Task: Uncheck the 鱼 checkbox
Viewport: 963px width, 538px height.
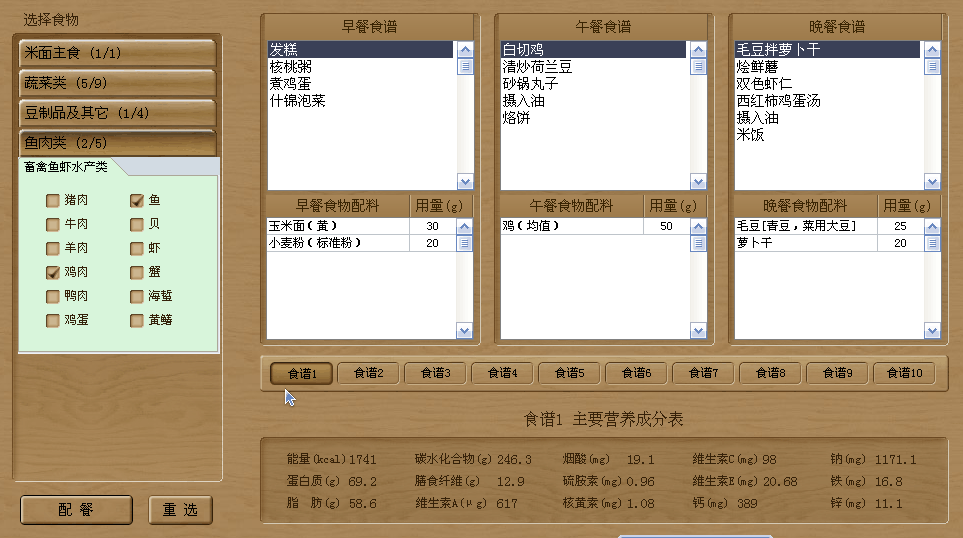Action: 136,200
